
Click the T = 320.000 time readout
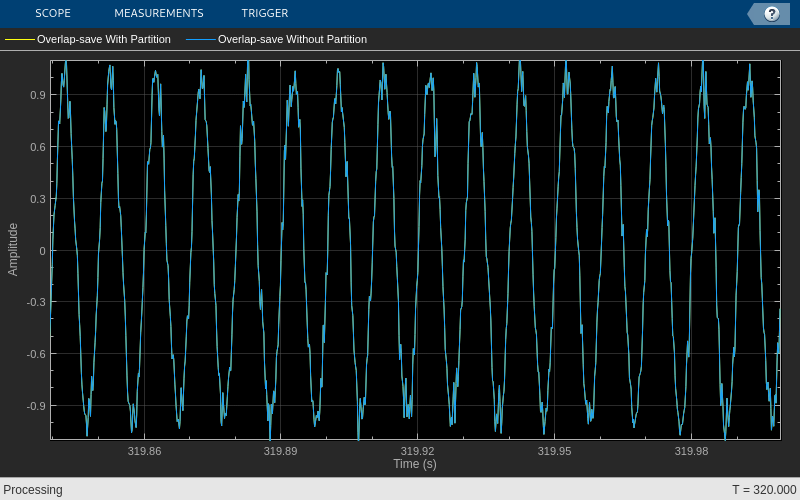tap(764, 490)
